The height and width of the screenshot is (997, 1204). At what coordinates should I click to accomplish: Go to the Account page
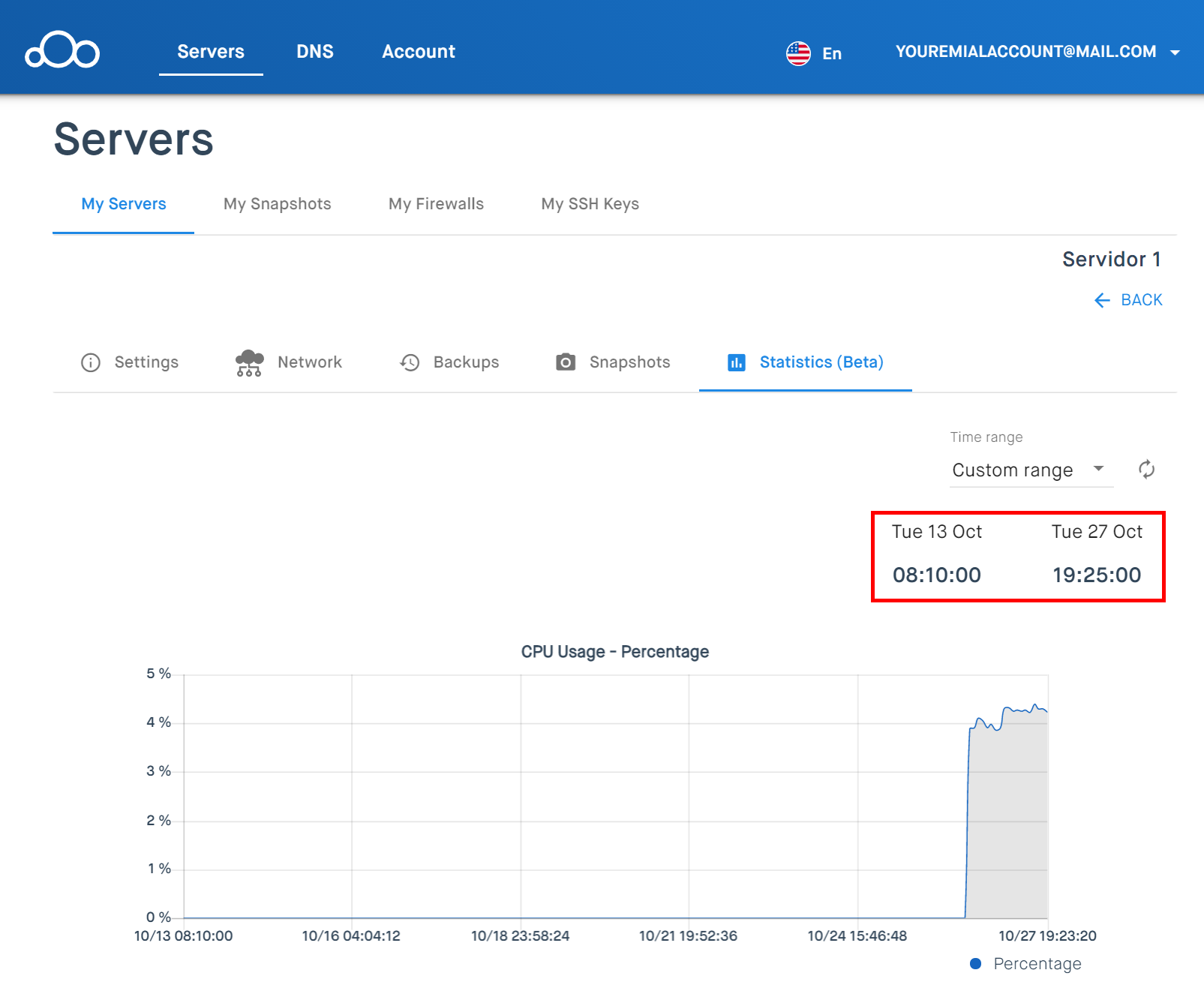tap(419, 52)
